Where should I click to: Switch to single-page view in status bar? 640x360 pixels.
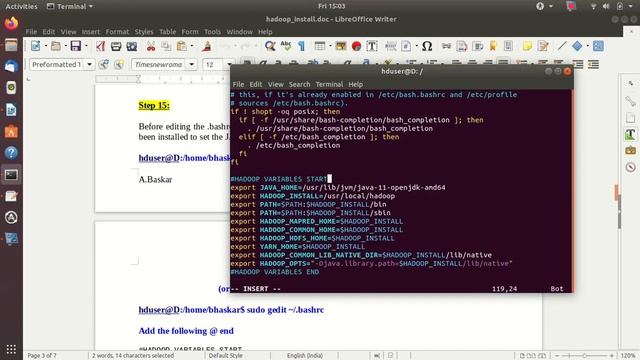coord(522,356)
